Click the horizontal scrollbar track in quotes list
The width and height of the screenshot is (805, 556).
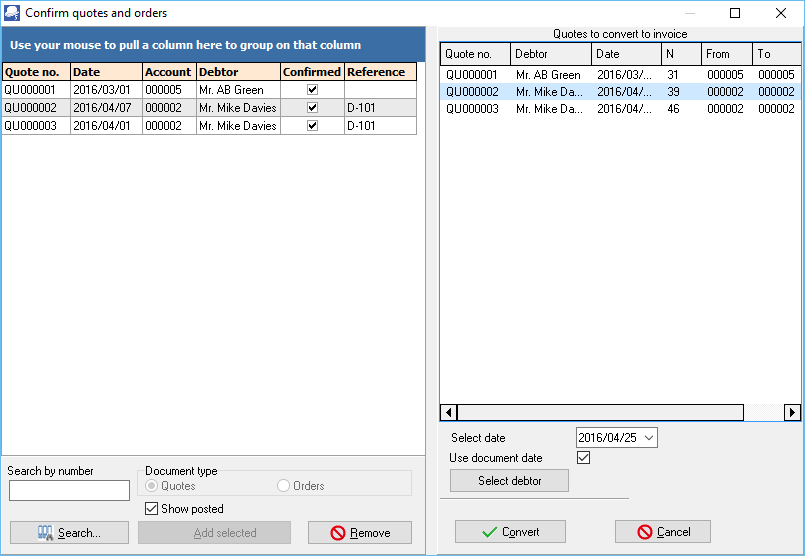pos(600,412)
